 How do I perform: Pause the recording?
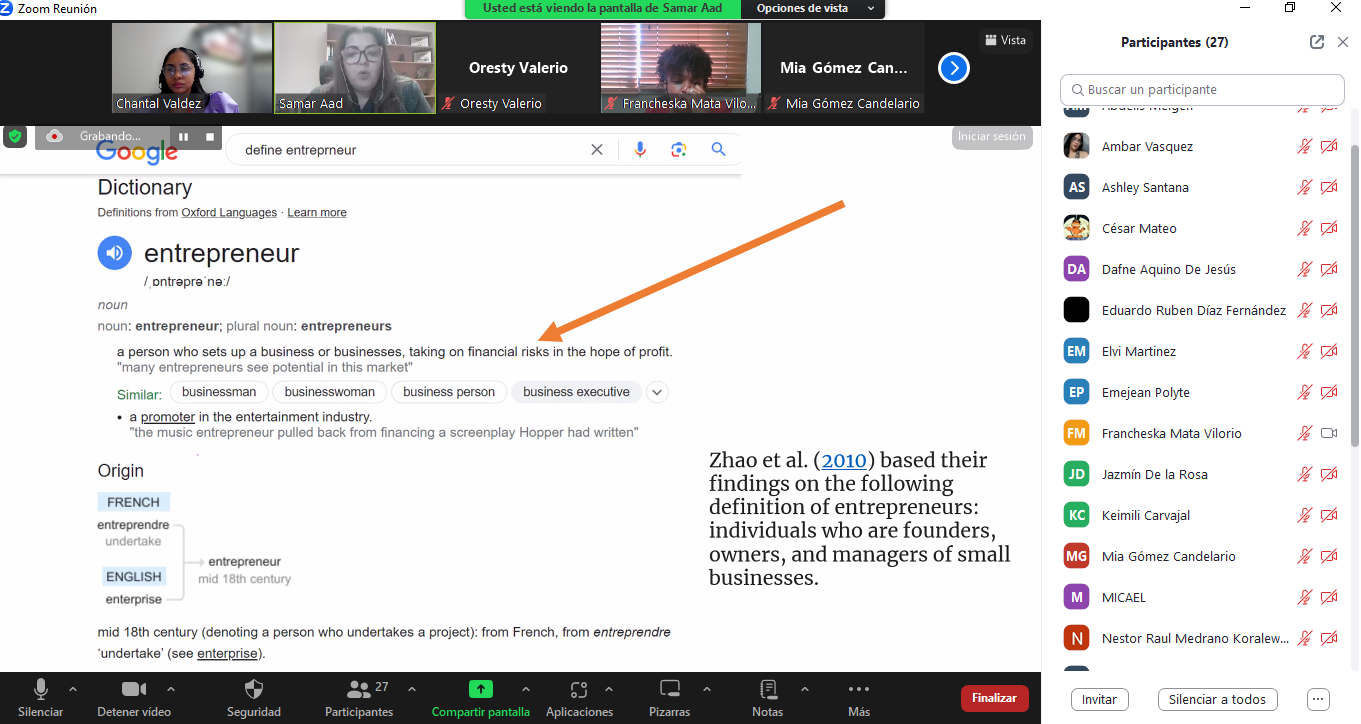click(184, 136)
